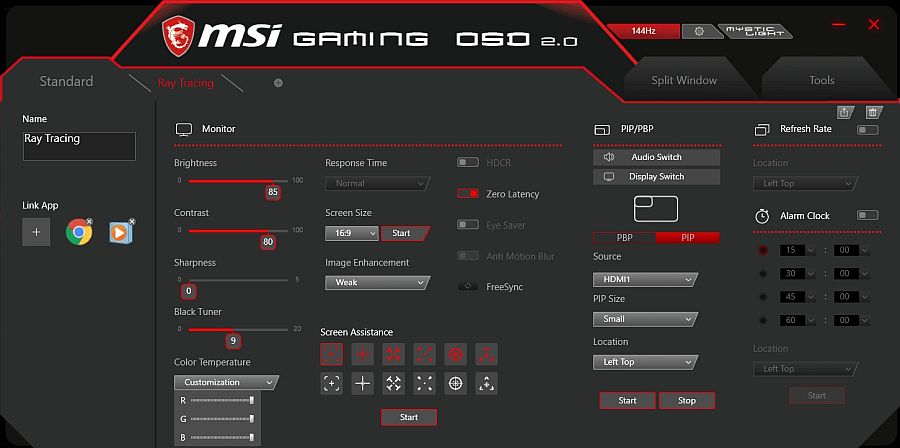Open Mystic Light

click(x=755, y=32)
